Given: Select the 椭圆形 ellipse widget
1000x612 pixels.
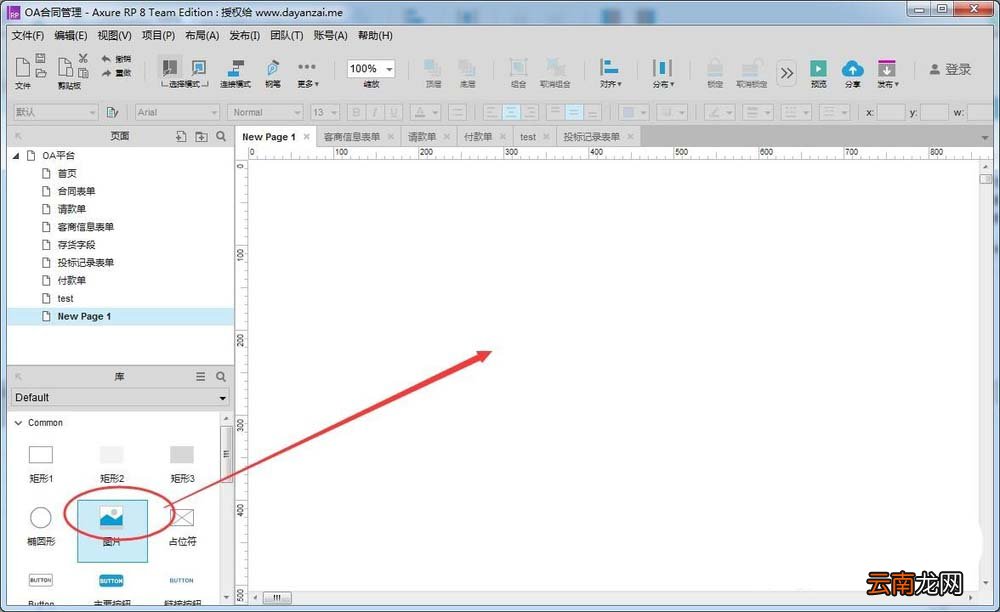Looking at the screenshot, I should coord(41,527).
